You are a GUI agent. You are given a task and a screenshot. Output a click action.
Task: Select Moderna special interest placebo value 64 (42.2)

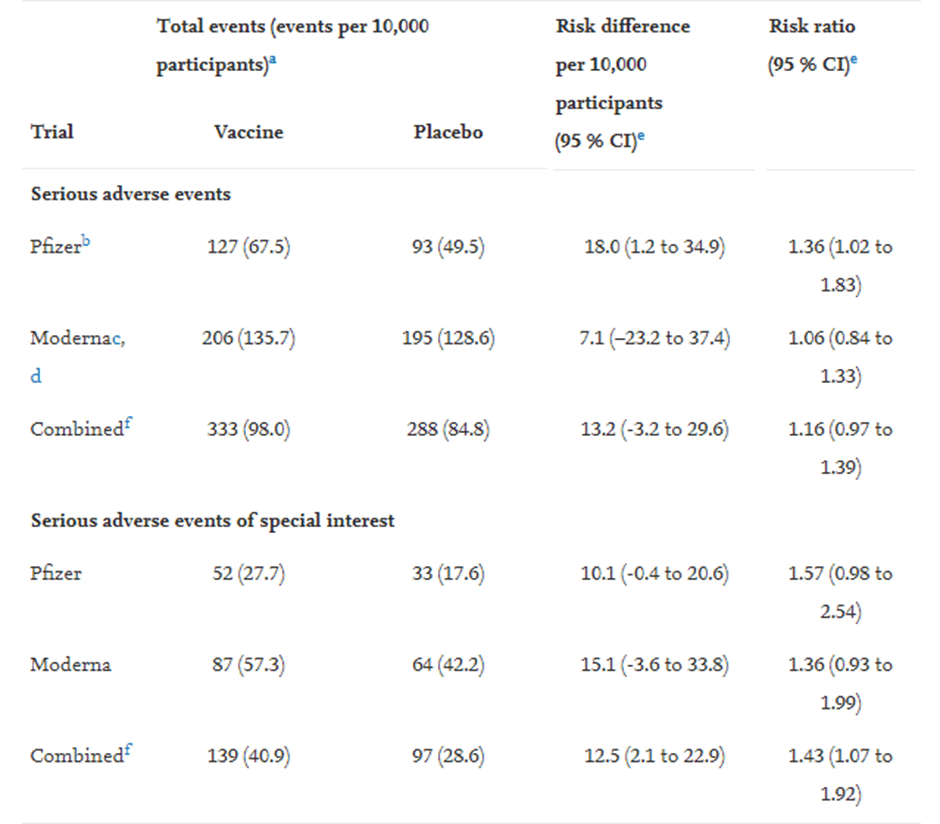(448, 665)
